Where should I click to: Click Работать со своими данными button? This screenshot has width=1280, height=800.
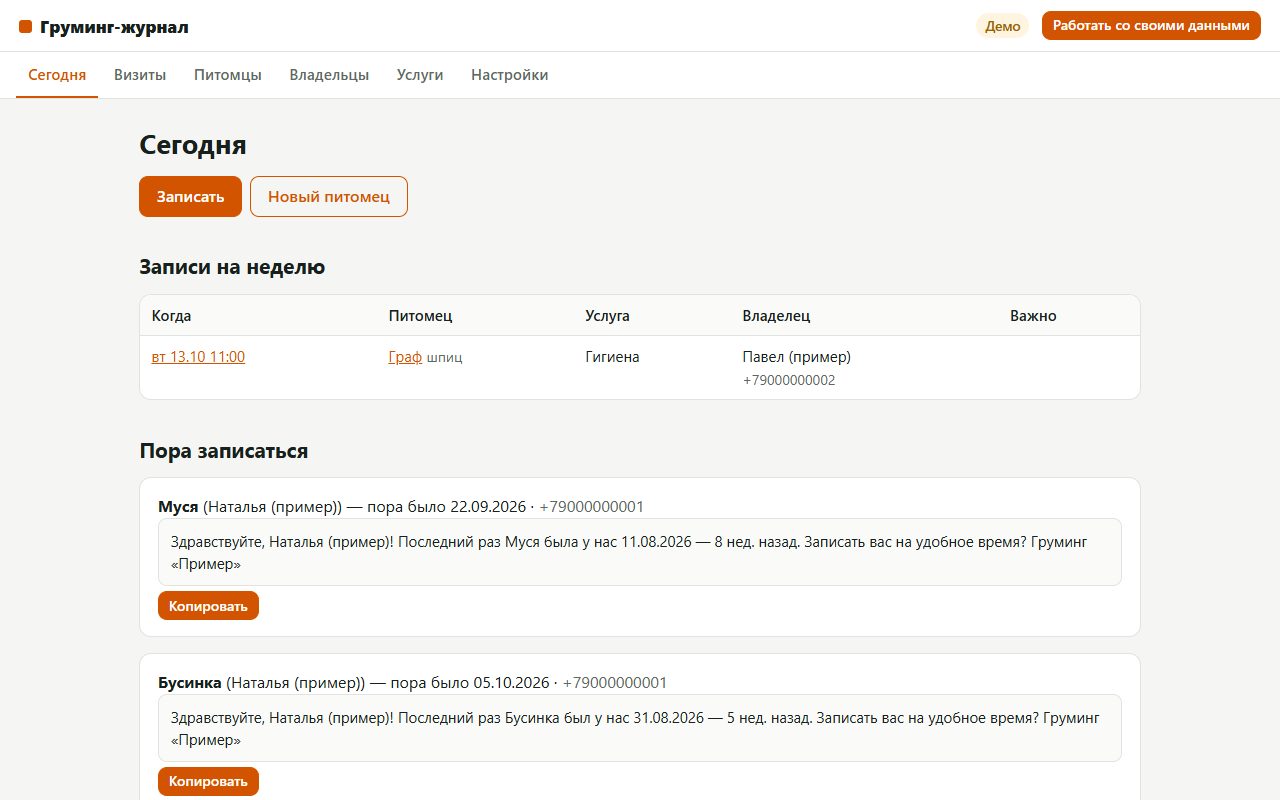1151,26
